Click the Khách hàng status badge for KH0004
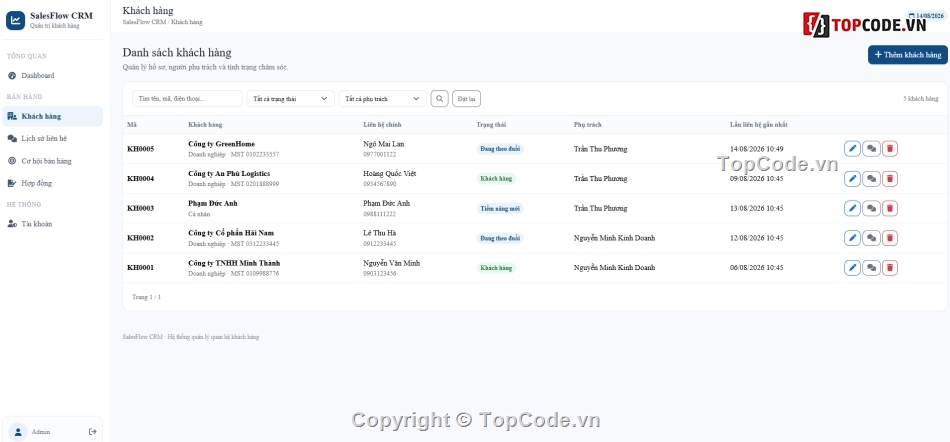This screenshot has width=950, height=442. coord(496,179)
